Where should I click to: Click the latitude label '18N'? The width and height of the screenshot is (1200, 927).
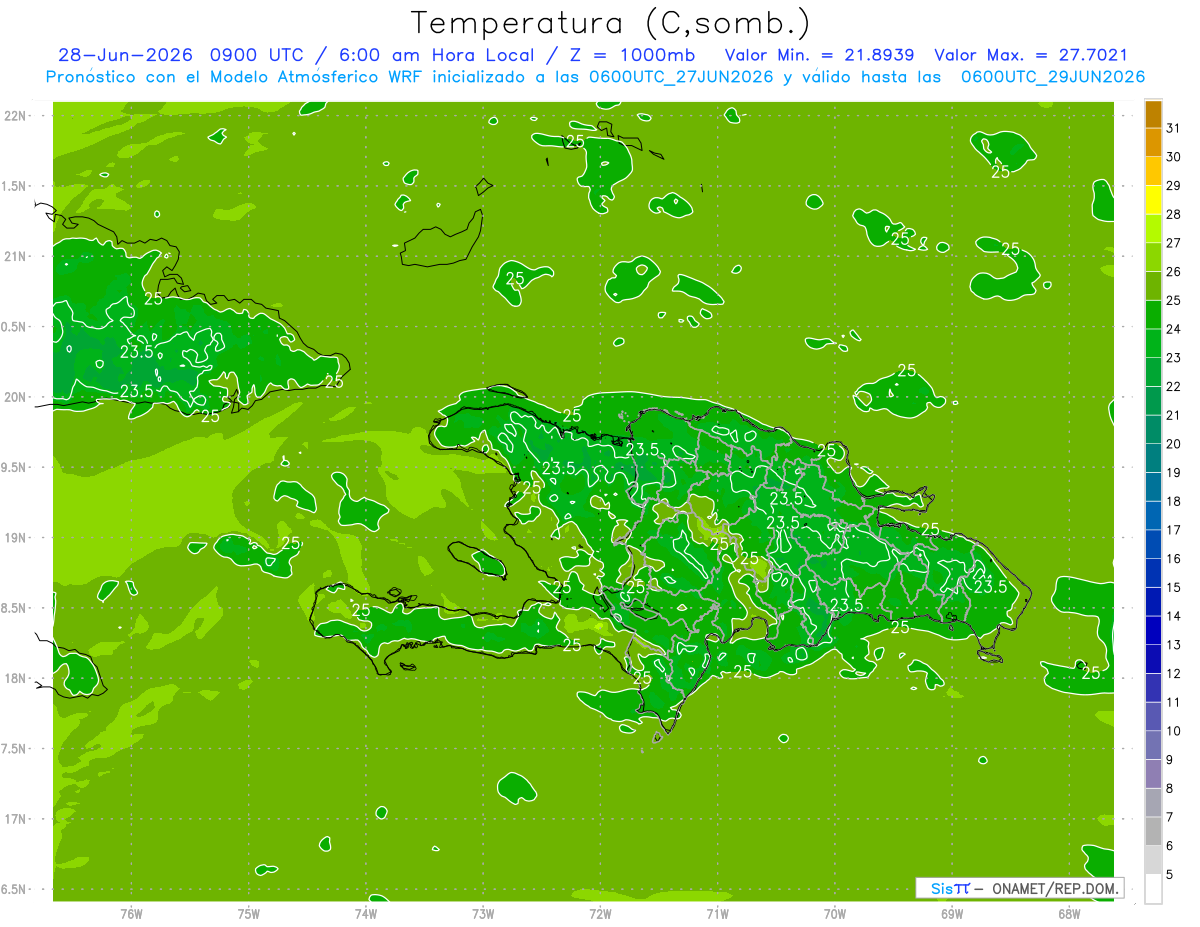click(x=15, y=678)
